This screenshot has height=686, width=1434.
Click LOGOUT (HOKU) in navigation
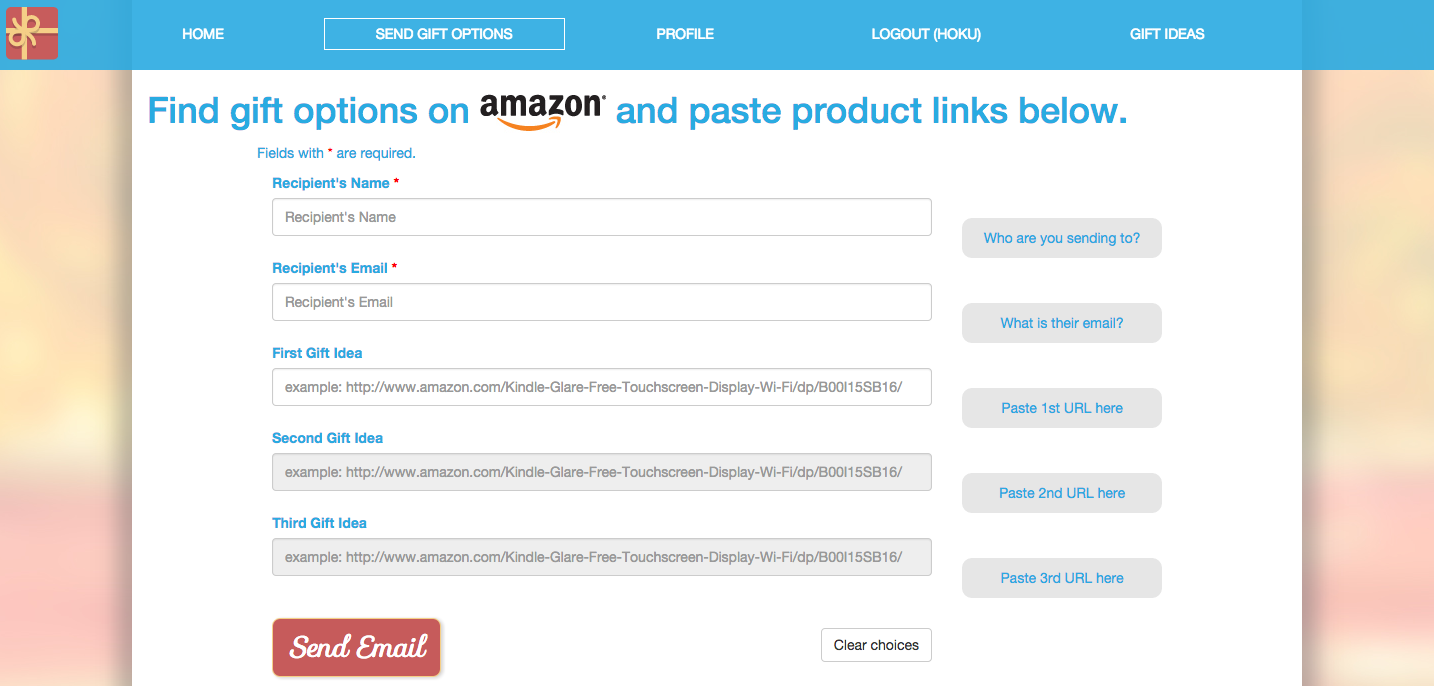[x=926, y=34]
